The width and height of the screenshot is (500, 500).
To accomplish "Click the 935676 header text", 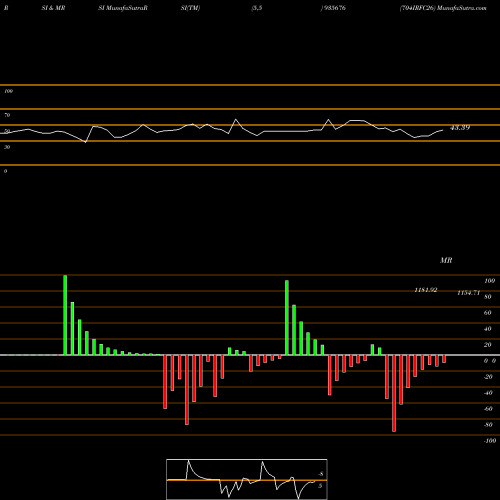I will point(334,8).
